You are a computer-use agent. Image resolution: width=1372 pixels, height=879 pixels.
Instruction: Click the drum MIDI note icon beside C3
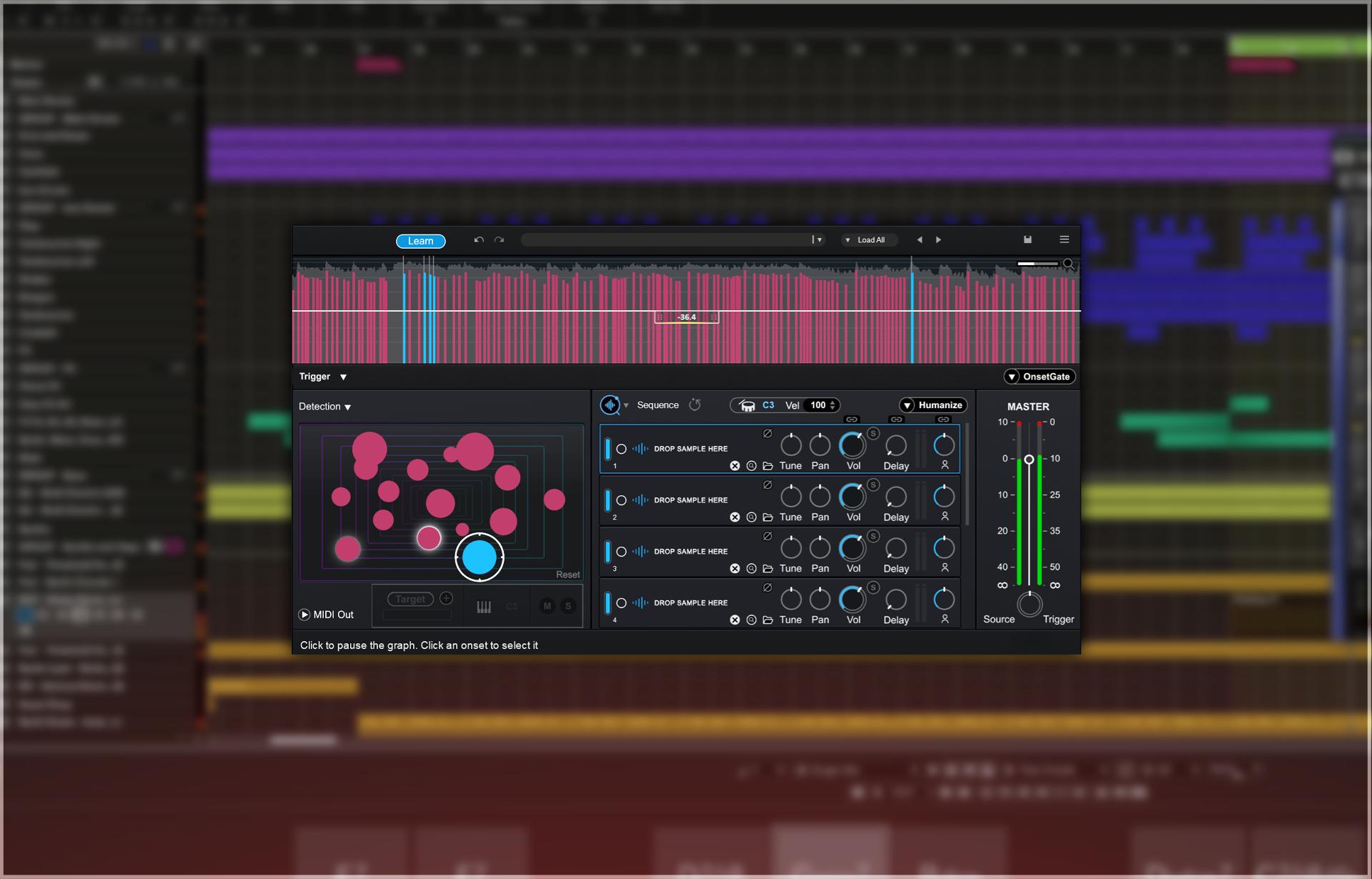747,405
